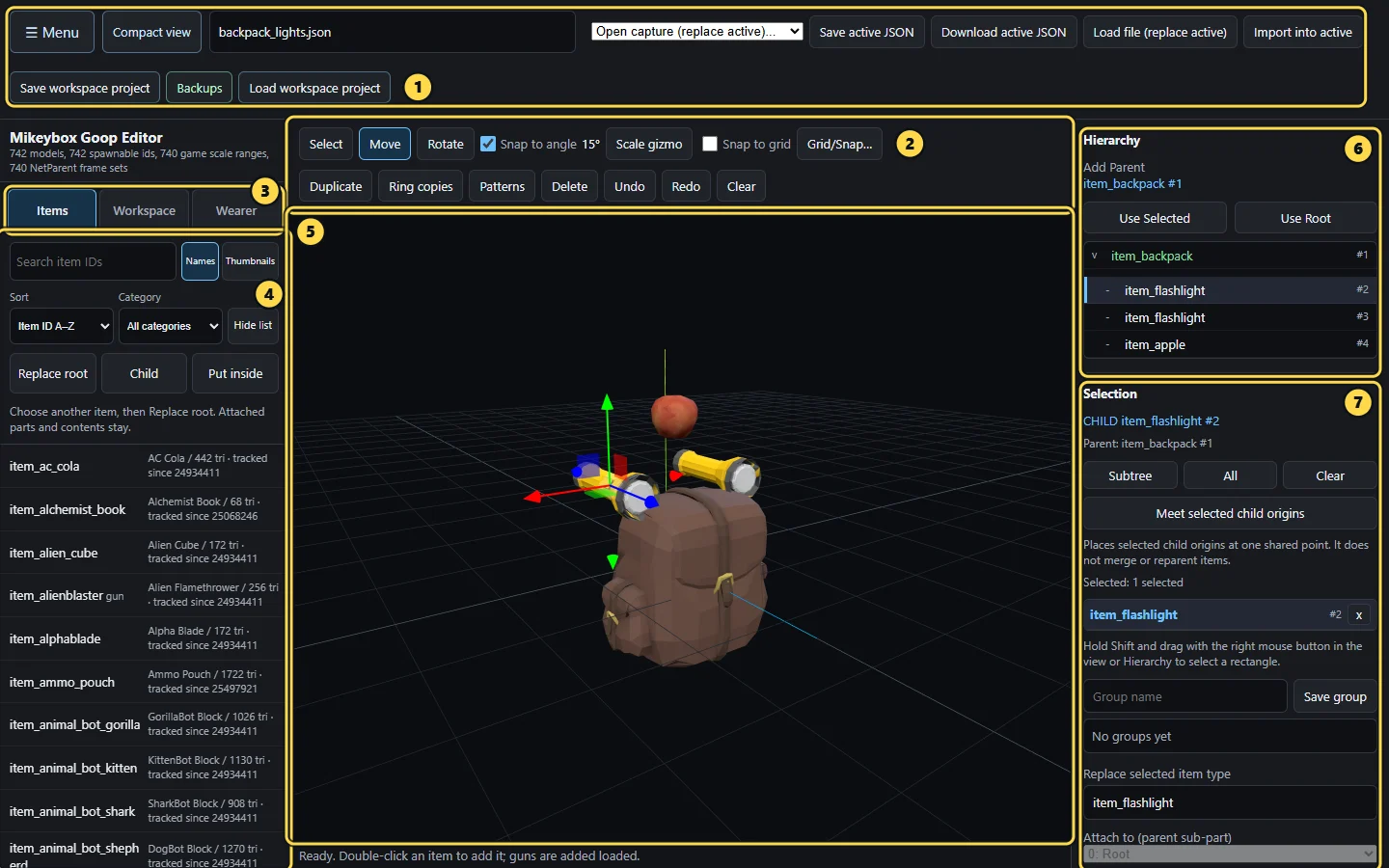Switch to the Workspace tab
Viewport: 1389px width, 868px height.
pyautogui.click(x=144, y=210)
